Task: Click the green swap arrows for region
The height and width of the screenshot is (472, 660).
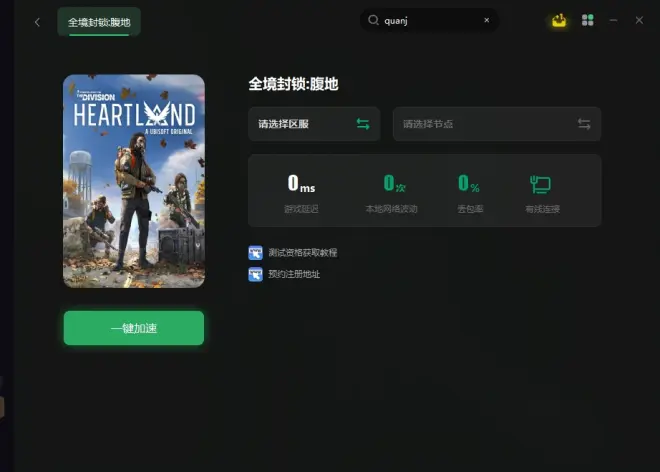Action: point(363,124)
